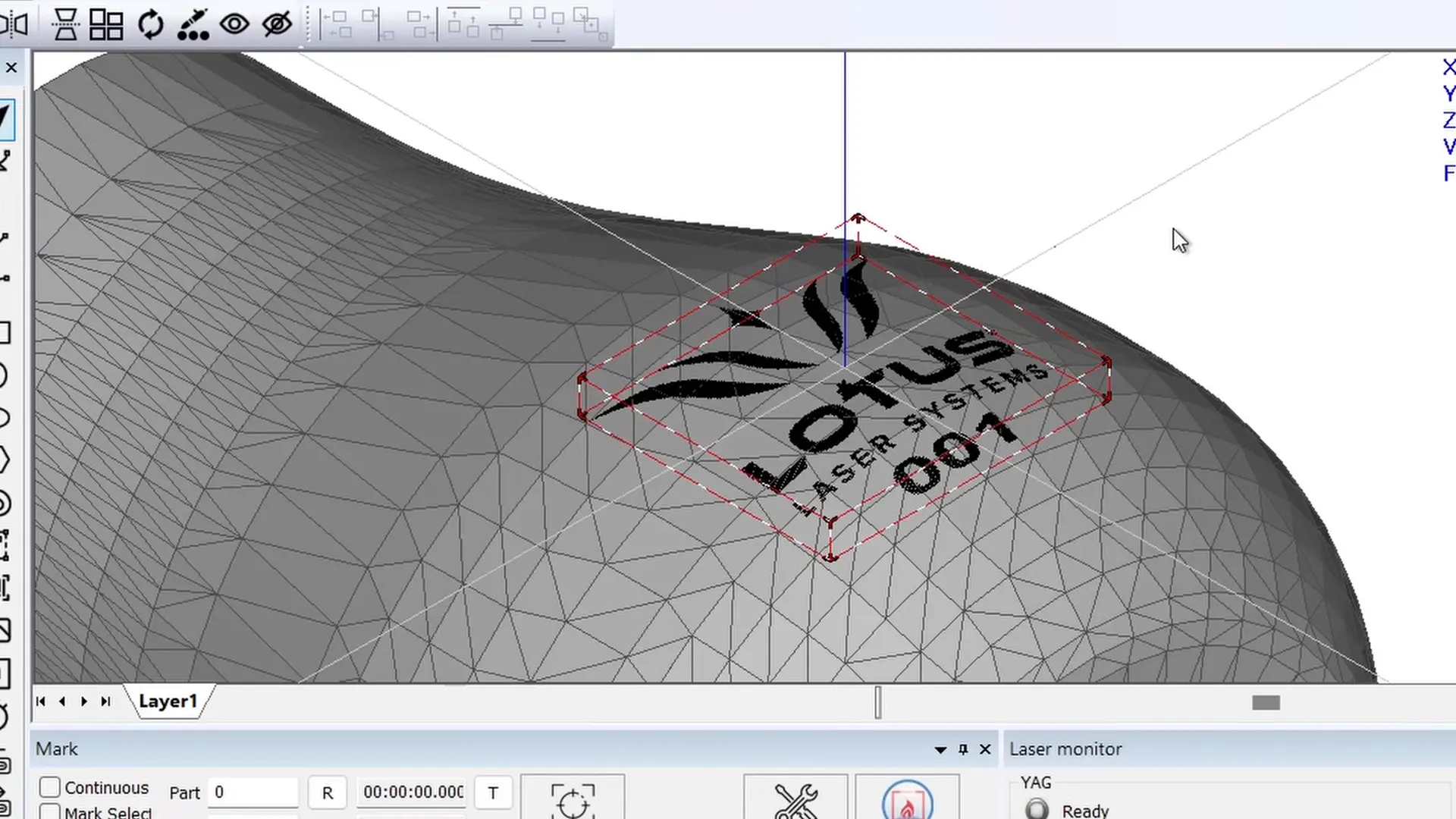Click the Part count input field

coord(253,792)
